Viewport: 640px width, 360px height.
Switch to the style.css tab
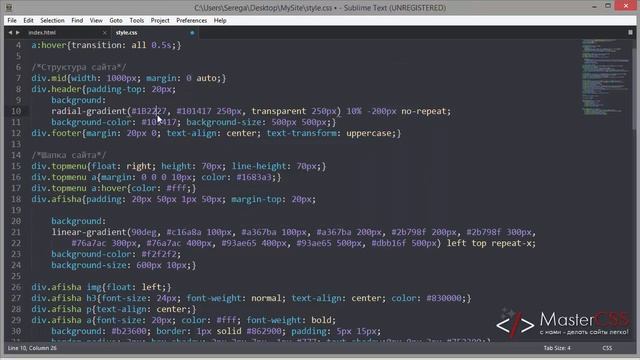pyautogui.click(x=127, y=33)
